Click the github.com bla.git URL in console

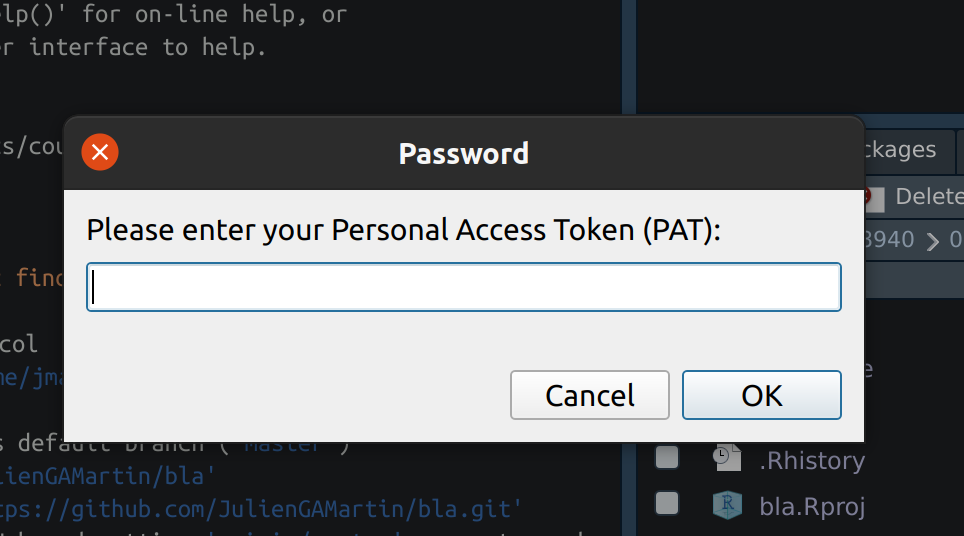coord(262,509)
